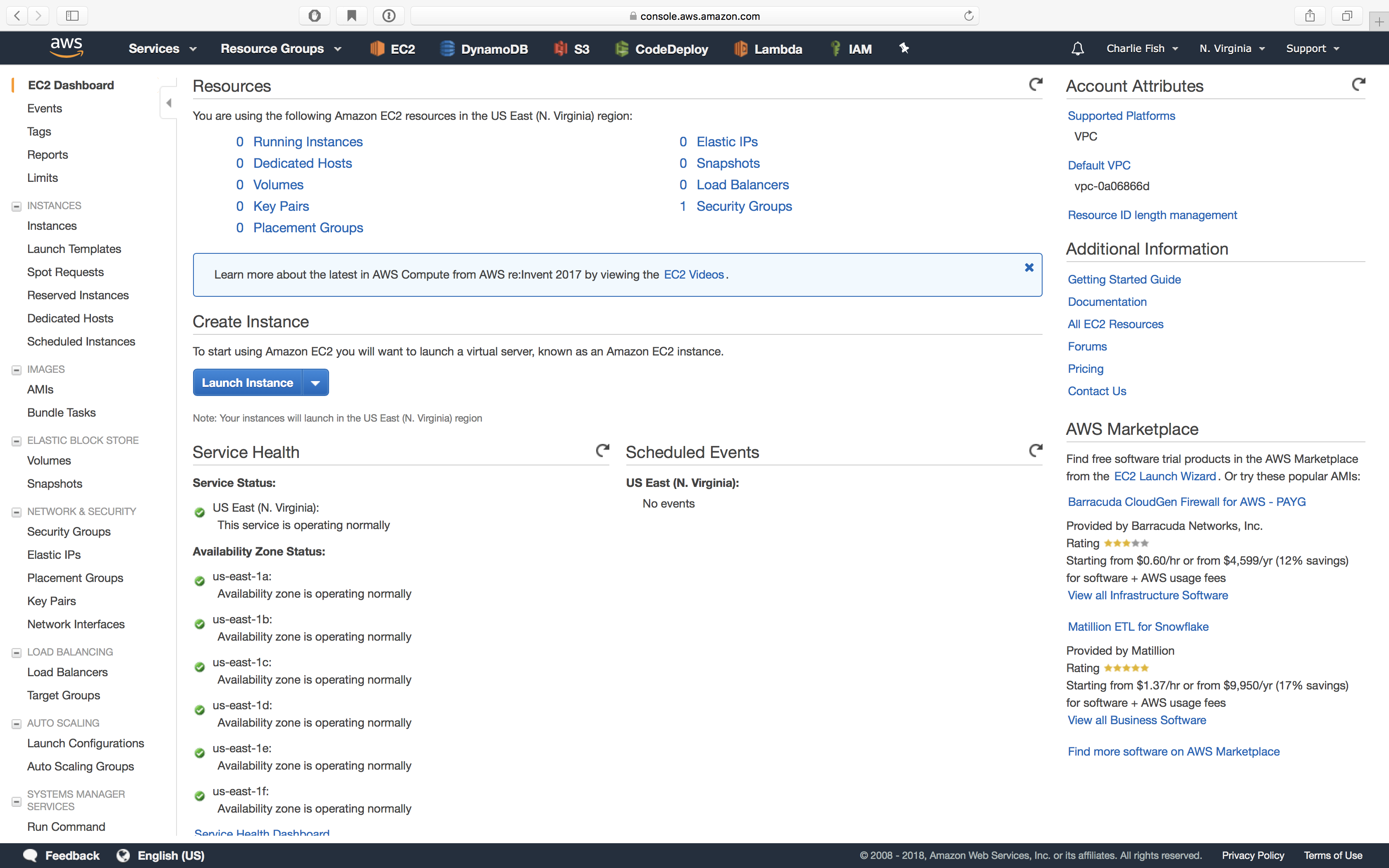Collapse the left navigation sidebar
This screenshot has height=868, width=1389.
tap(168, 103)
